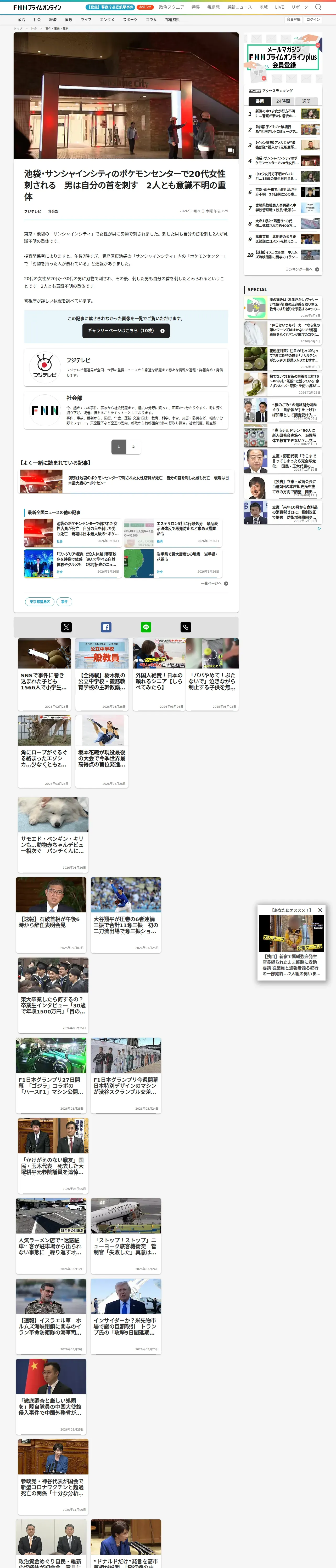Click the 社会 breadcrumb link
The height and width of the screenshot is (1568, 336).
pos(33,28)
